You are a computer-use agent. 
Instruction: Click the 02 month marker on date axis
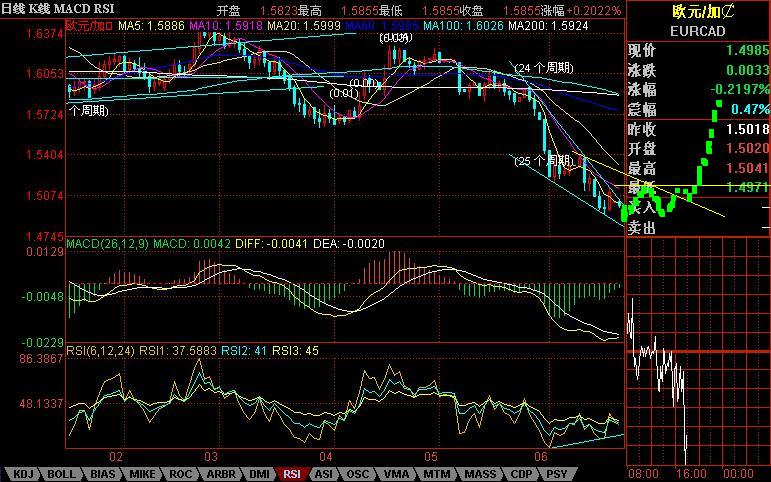coord(116,456)
